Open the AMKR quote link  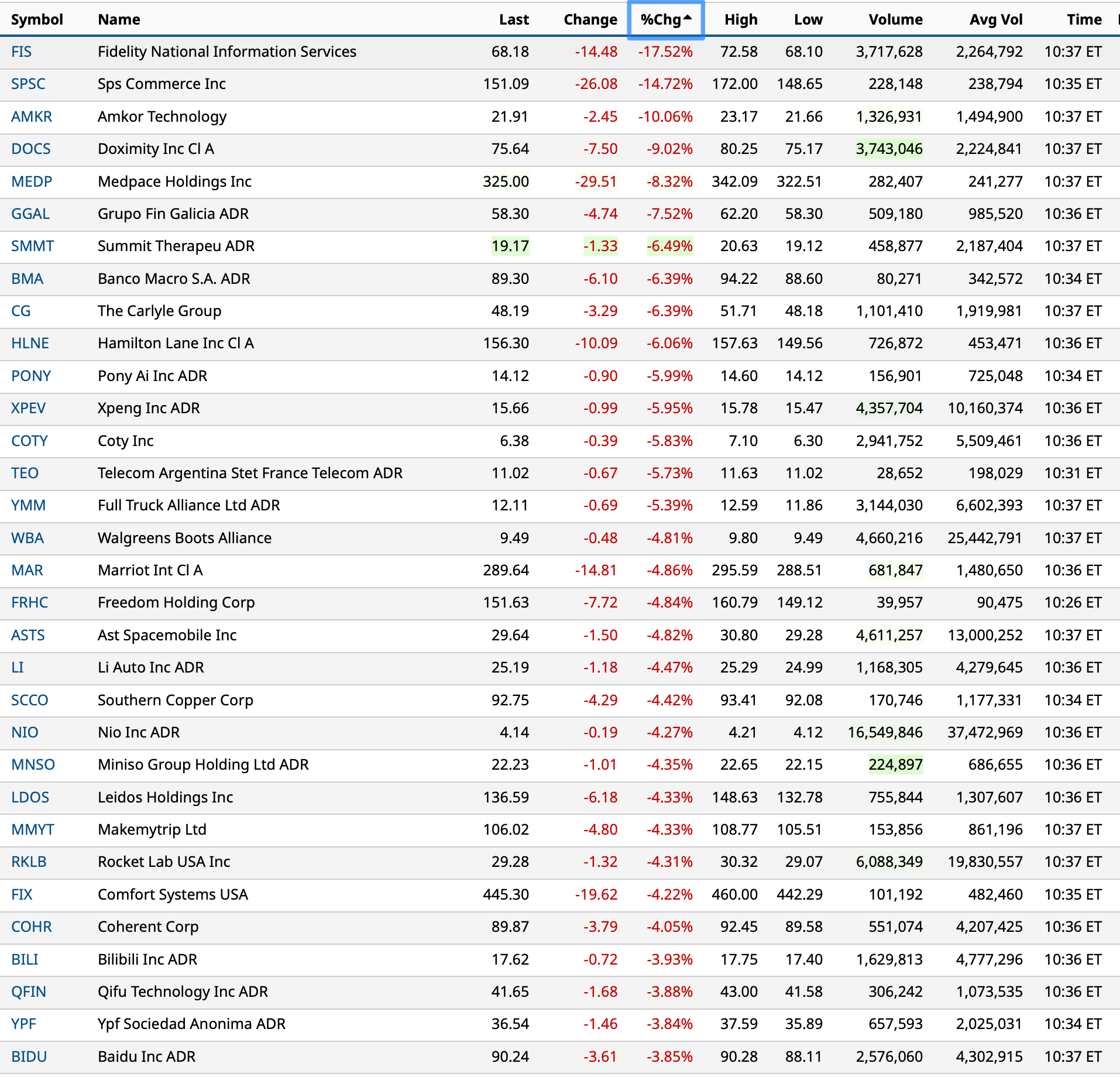coord(32,117)
